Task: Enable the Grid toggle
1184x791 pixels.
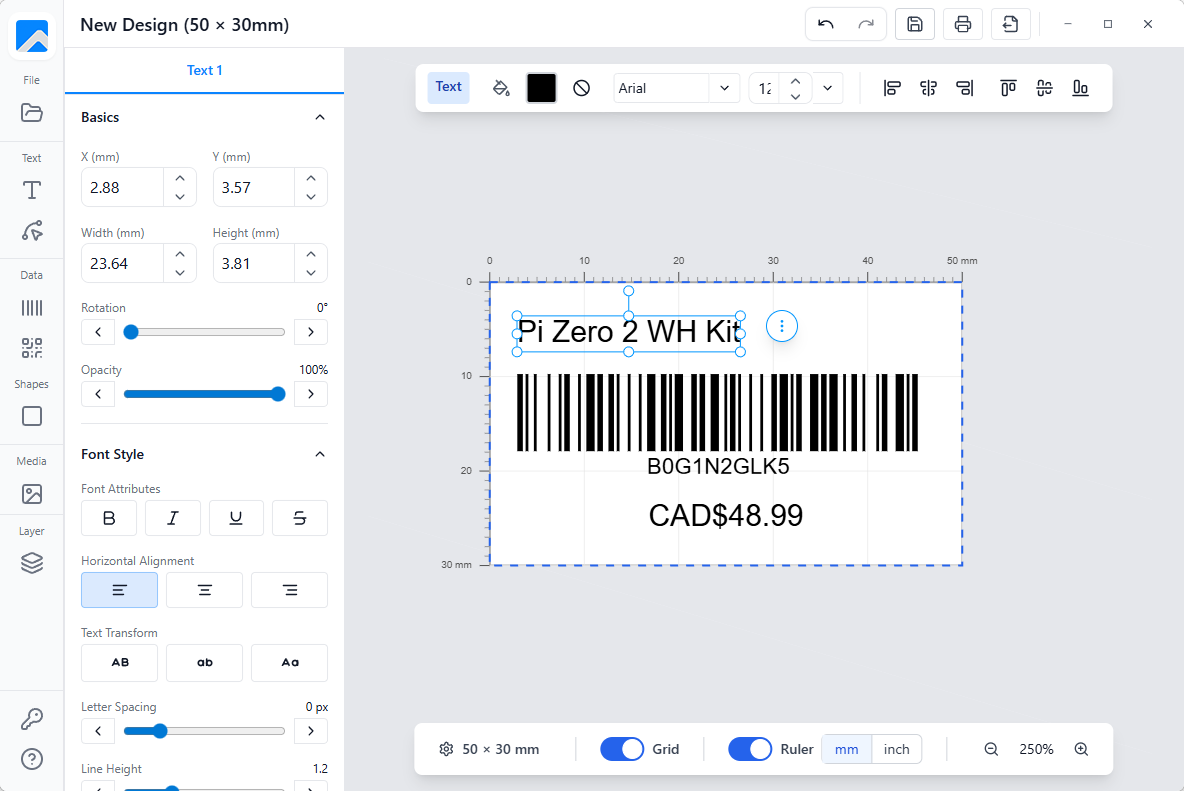Action: pyautogui.click(x=621, y=748)
